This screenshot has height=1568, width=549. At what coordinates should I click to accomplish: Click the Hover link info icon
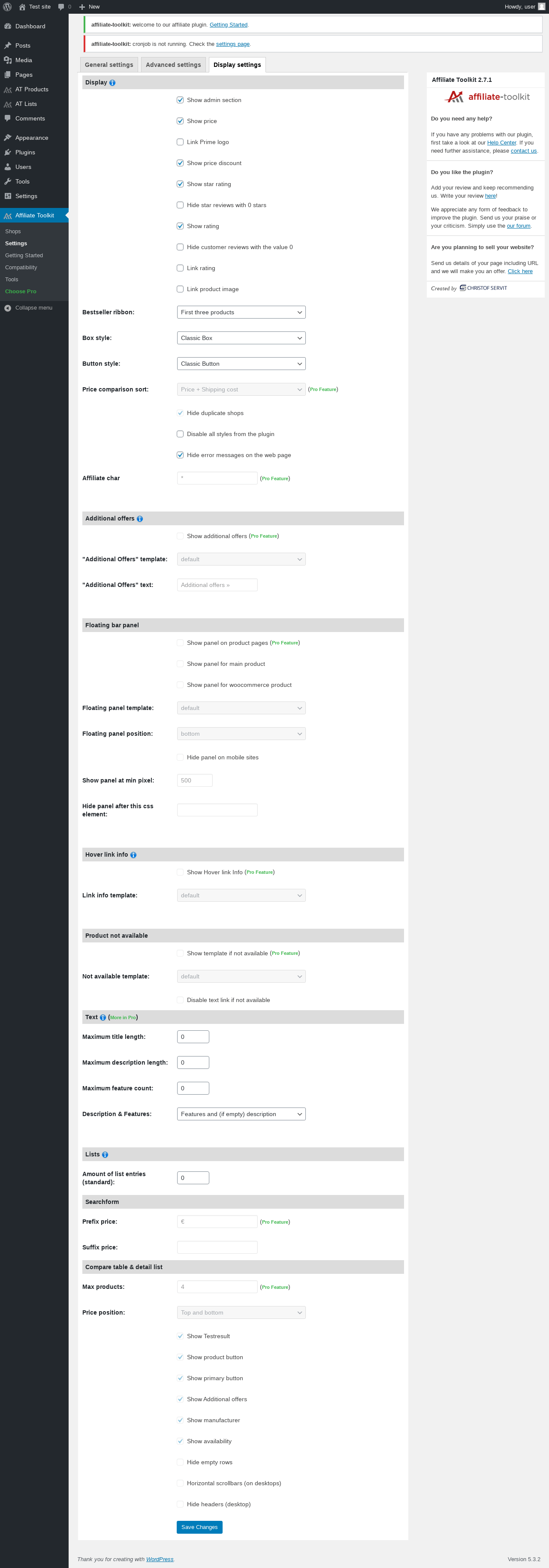click(x=133, y=855)
